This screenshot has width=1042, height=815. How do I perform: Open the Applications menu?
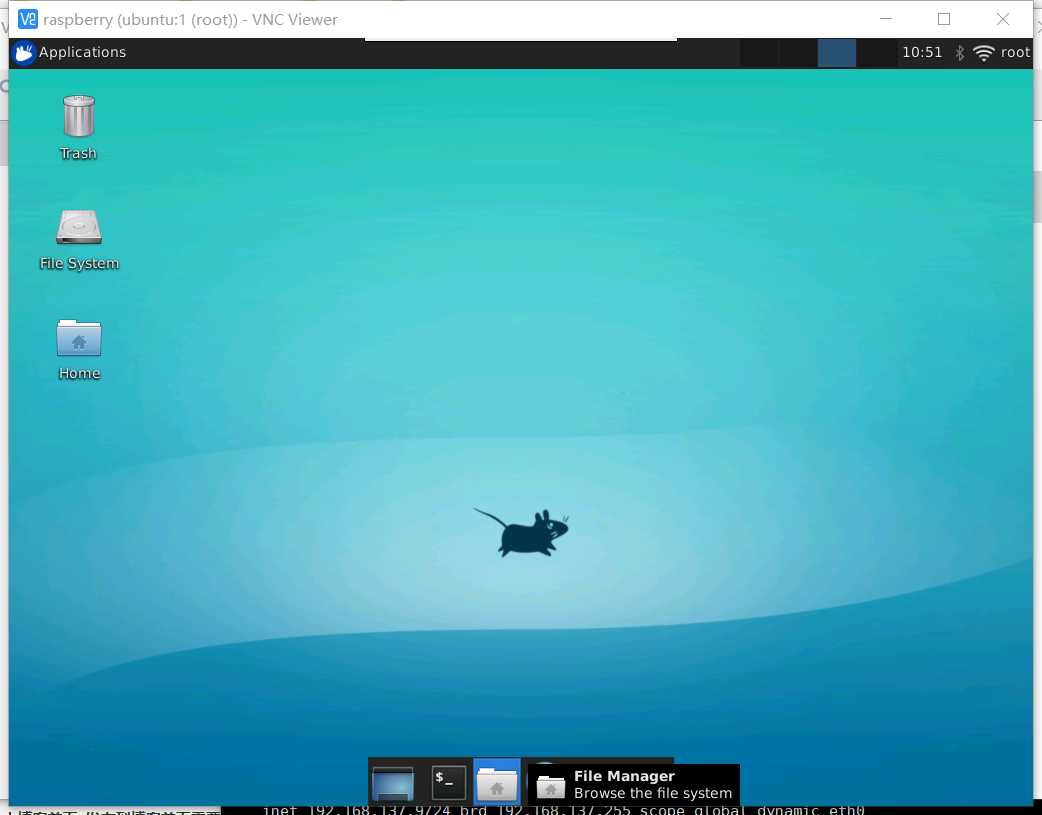[x=70, y=53]
